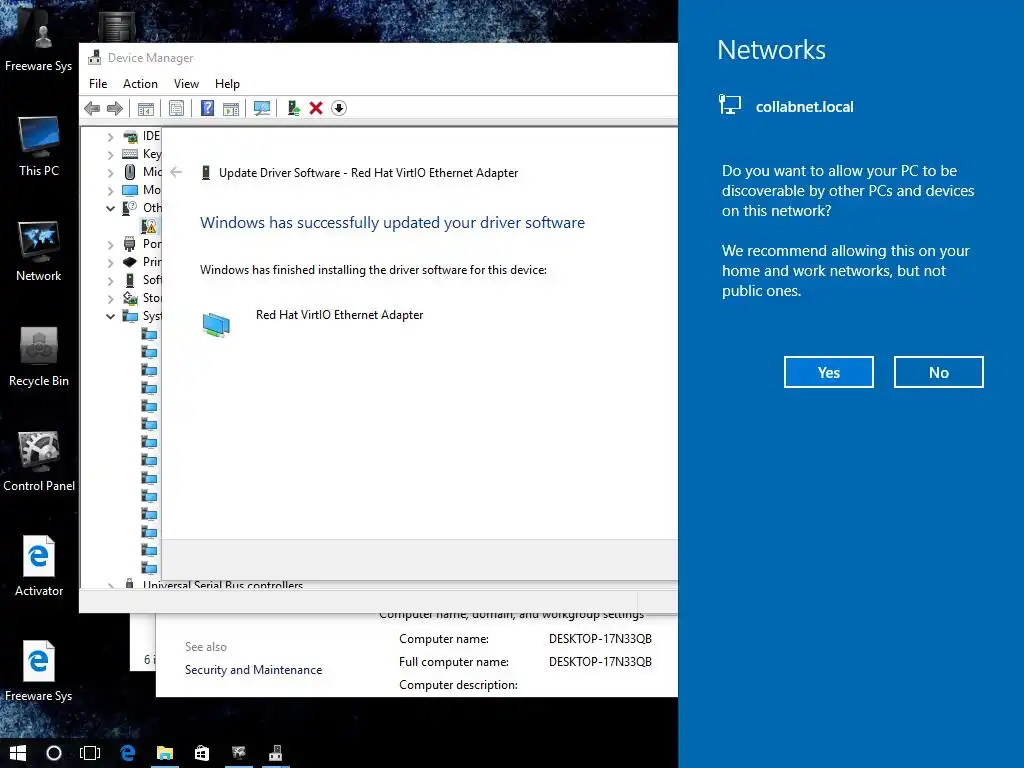Launch Microsoft Edge from the taskbar
The width and height of the screenshot is (1024, 768).
click(127, 753)
